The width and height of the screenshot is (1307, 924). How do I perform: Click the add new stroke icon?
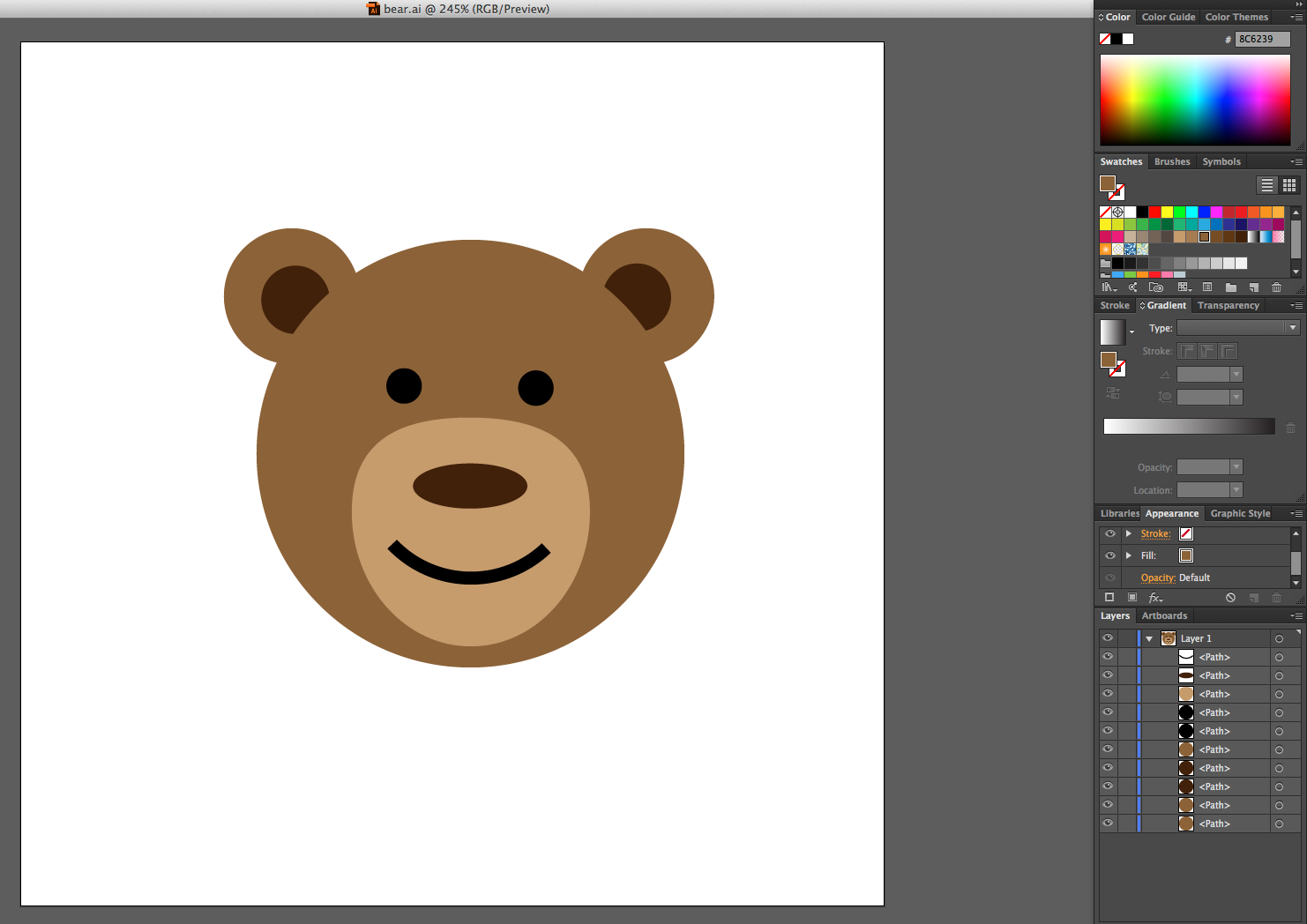tap(1109, 598)
